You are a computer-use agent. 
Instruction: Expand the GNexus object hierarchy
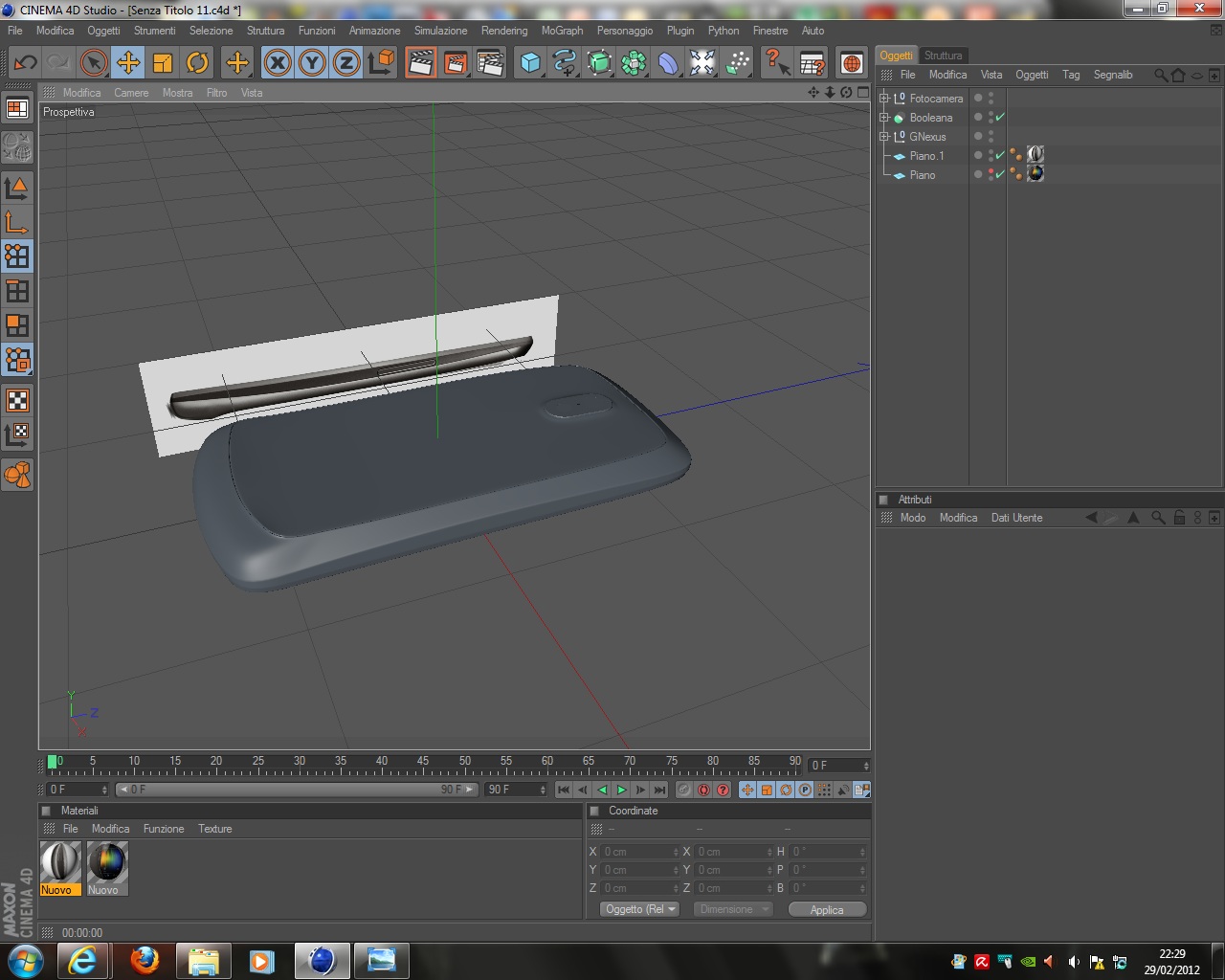884,136
